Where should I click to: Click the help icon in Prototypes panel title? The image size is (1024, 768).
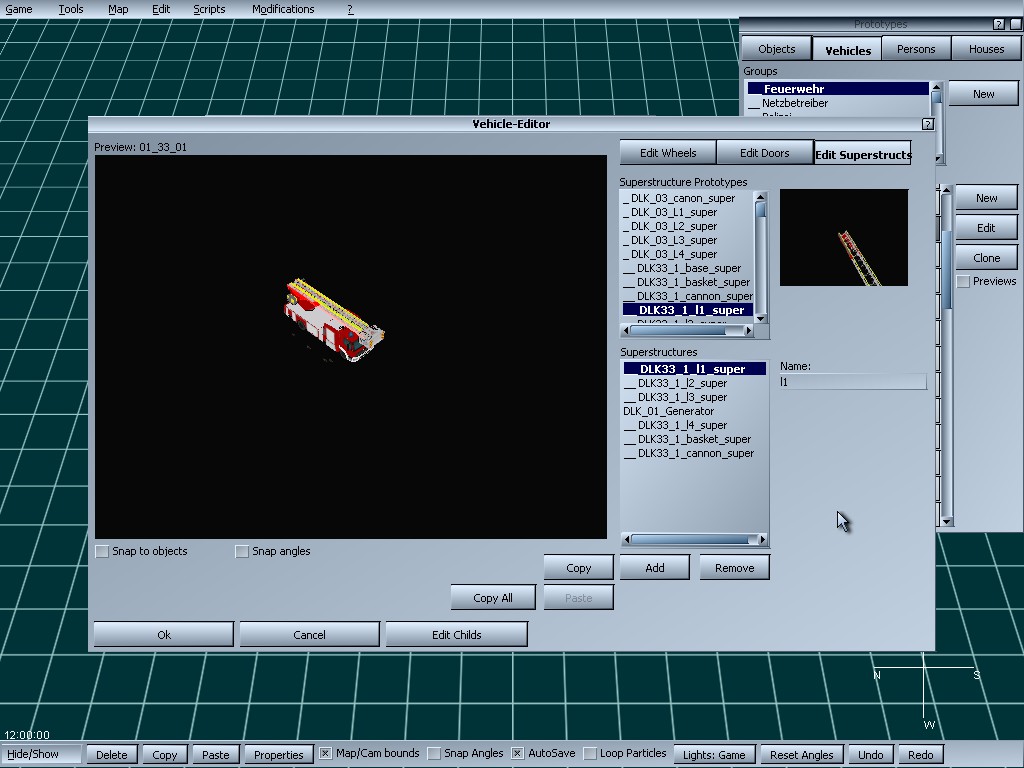point(998,24)
